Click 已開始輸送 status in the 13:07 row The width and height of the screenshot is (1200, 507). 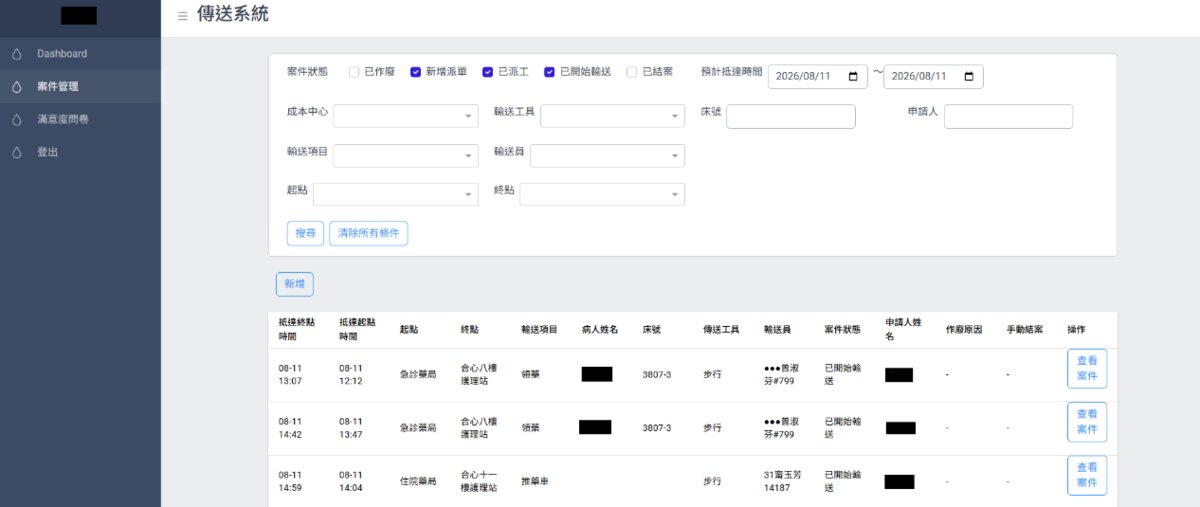(842, 374)
